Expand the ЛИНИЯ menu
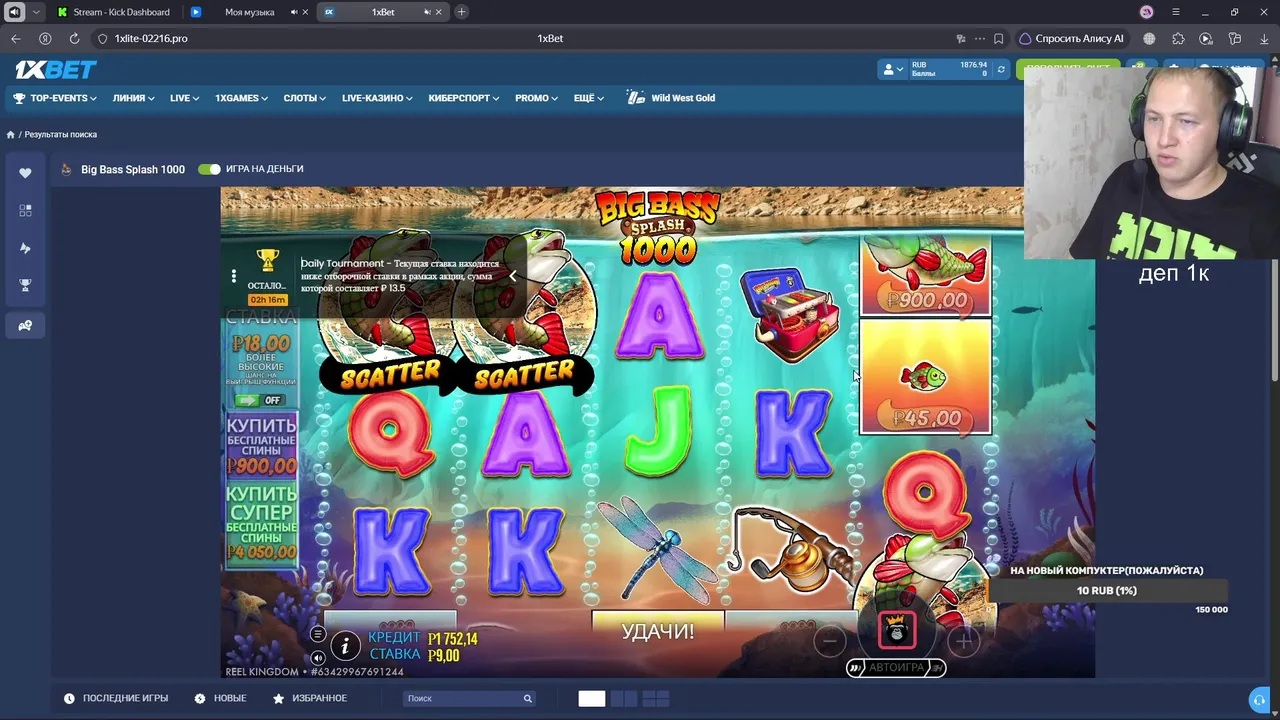 [x=134, y=98]
